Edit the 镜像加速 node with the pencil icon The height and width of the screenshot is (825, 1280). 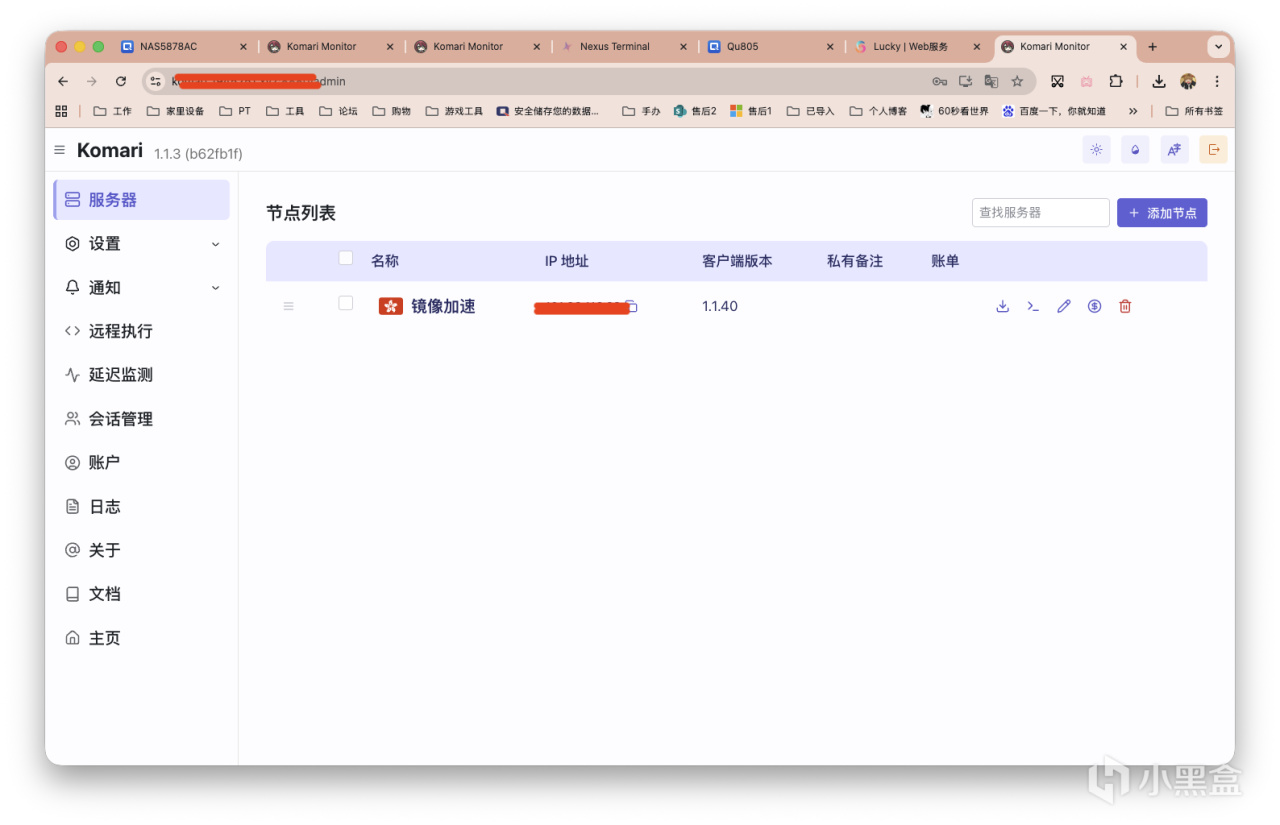click(1064, 306)
